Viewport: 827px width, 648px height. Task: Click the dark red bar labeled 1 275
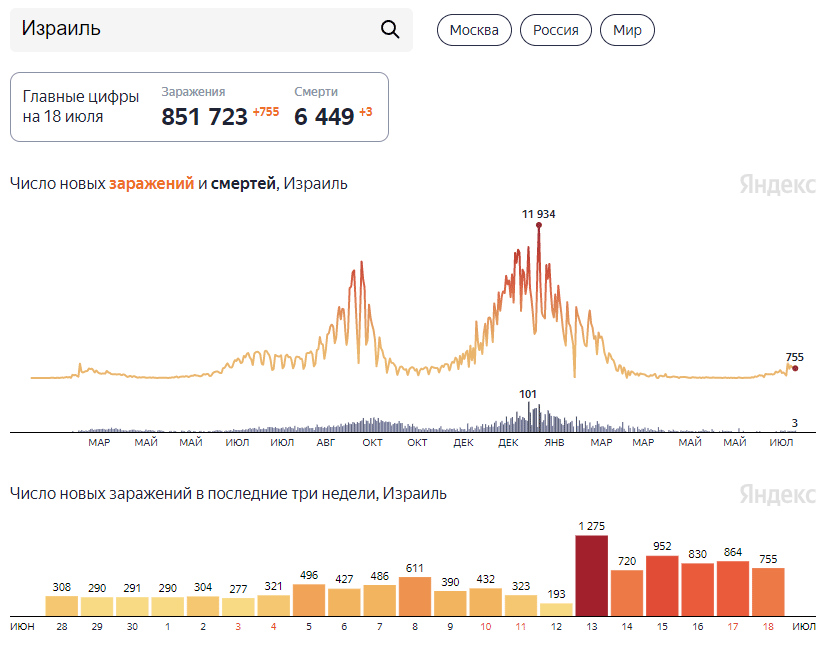pyautogui.click(x=592, y=575)
